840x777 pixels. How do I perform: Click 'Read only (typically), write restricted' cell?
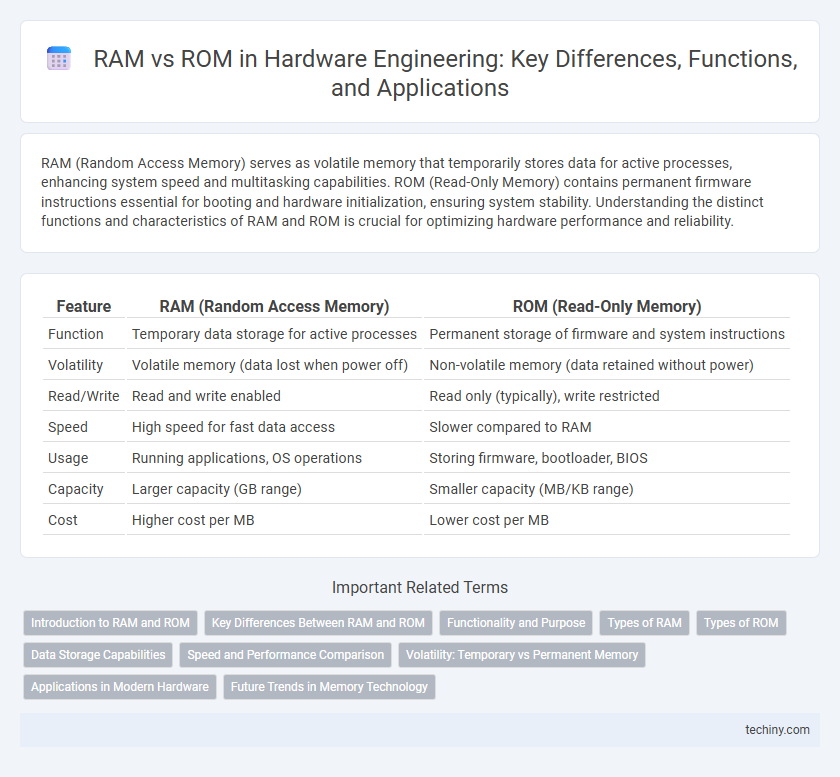tap(607, 396)
